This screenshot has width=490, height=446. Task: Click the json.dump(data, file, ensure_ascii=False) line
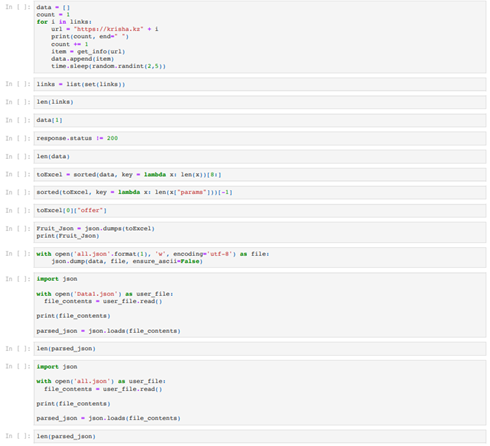pos(127,261)
